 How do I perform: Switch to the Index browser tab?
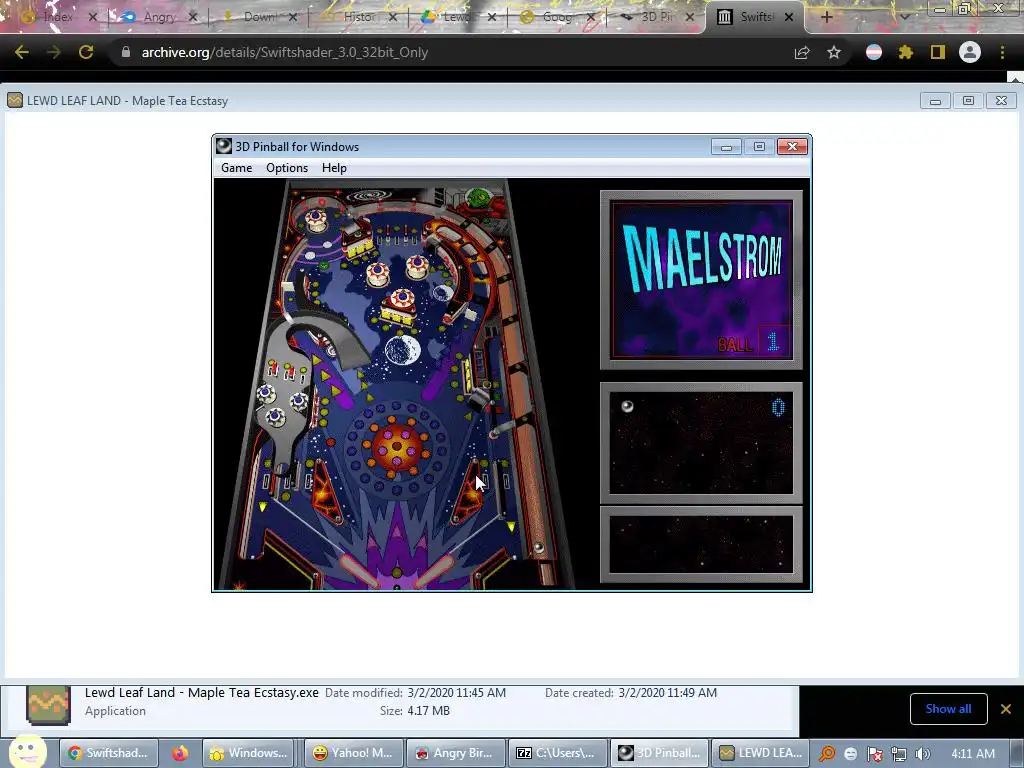[x=57, y=17]
